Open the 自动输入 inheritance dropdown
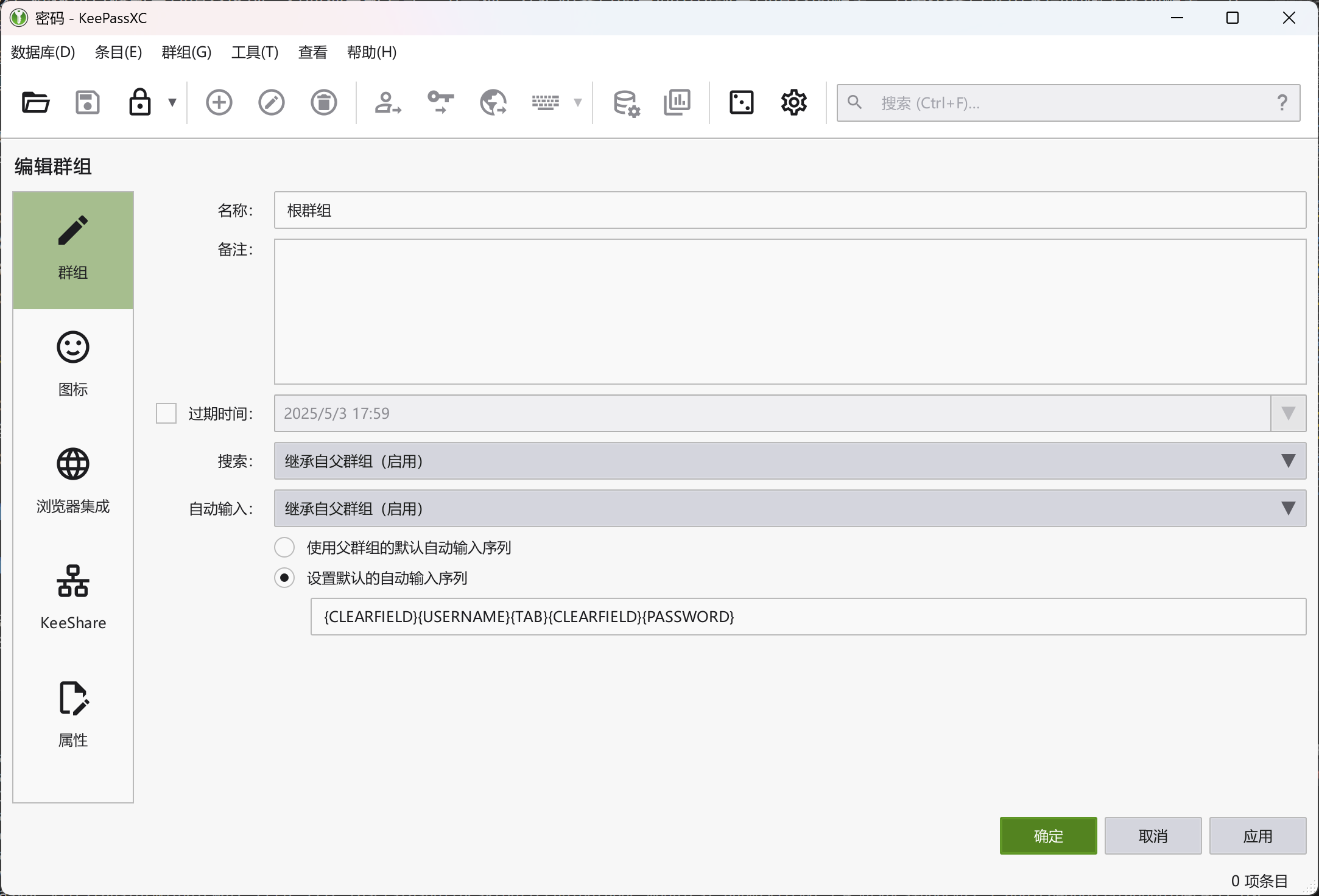1319x896 pixels. coord(790,508)
